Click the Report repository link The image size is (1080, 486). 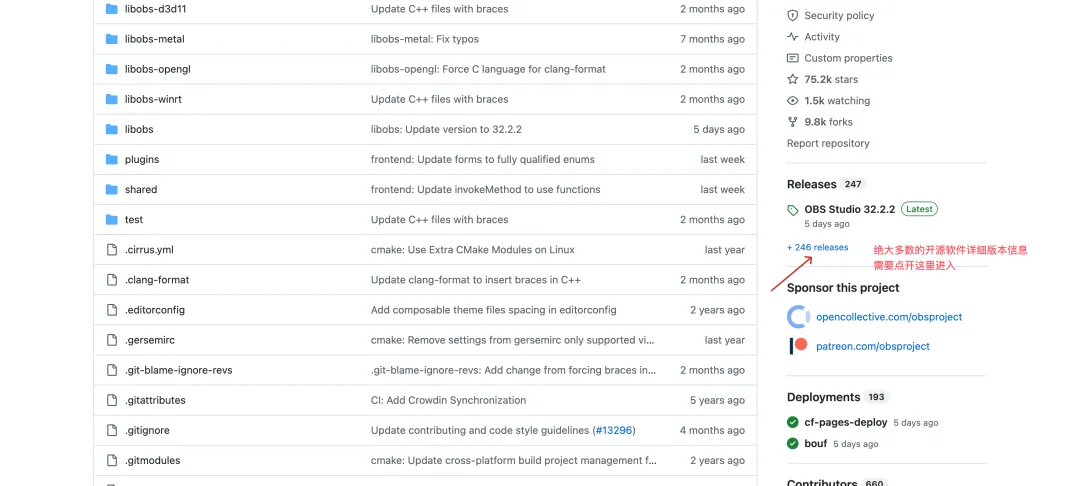click(x=828, y=143)
